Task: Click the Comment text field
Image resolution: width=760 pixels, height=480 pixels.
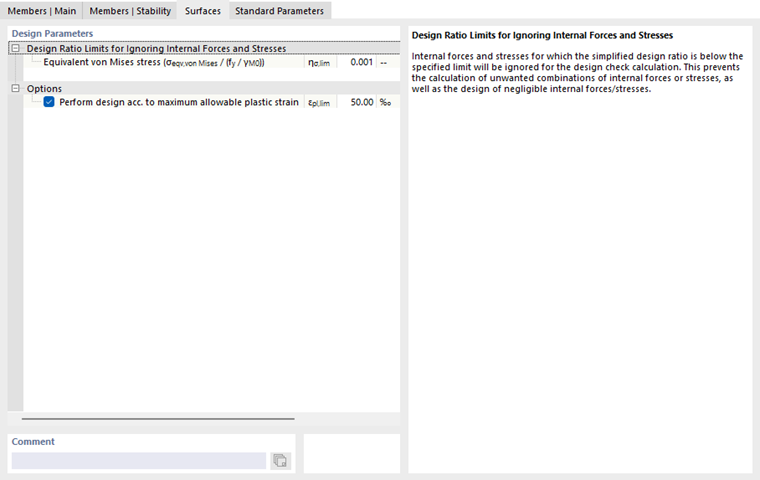Action: (139, 461)
